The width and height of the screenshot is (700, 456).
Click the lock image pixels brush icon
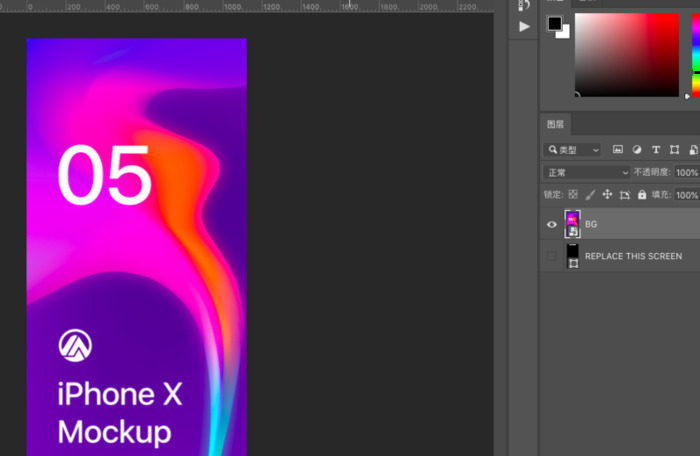[590, 195]
